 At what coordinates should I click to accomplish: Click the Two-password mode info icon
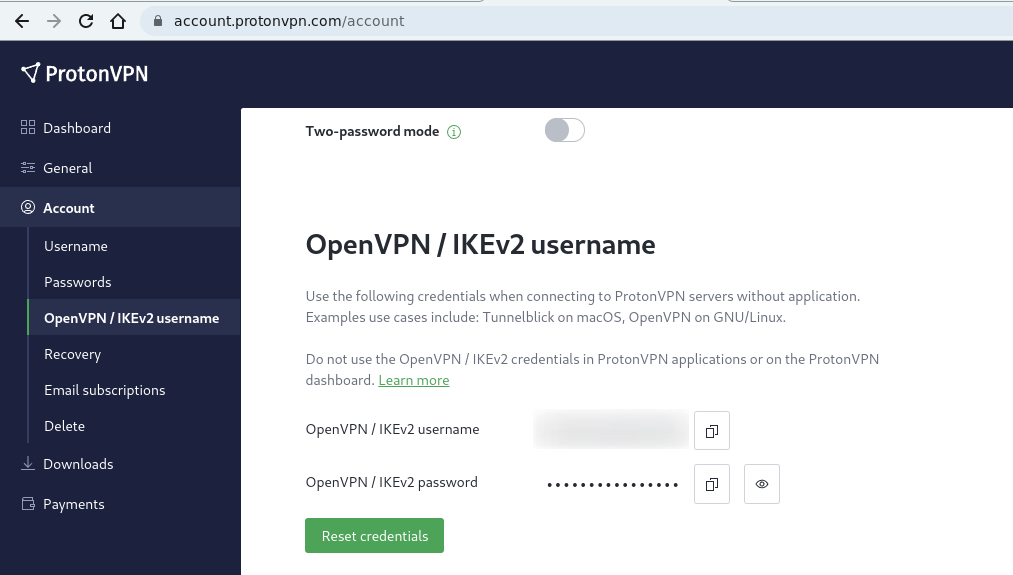tap(454, 132)
